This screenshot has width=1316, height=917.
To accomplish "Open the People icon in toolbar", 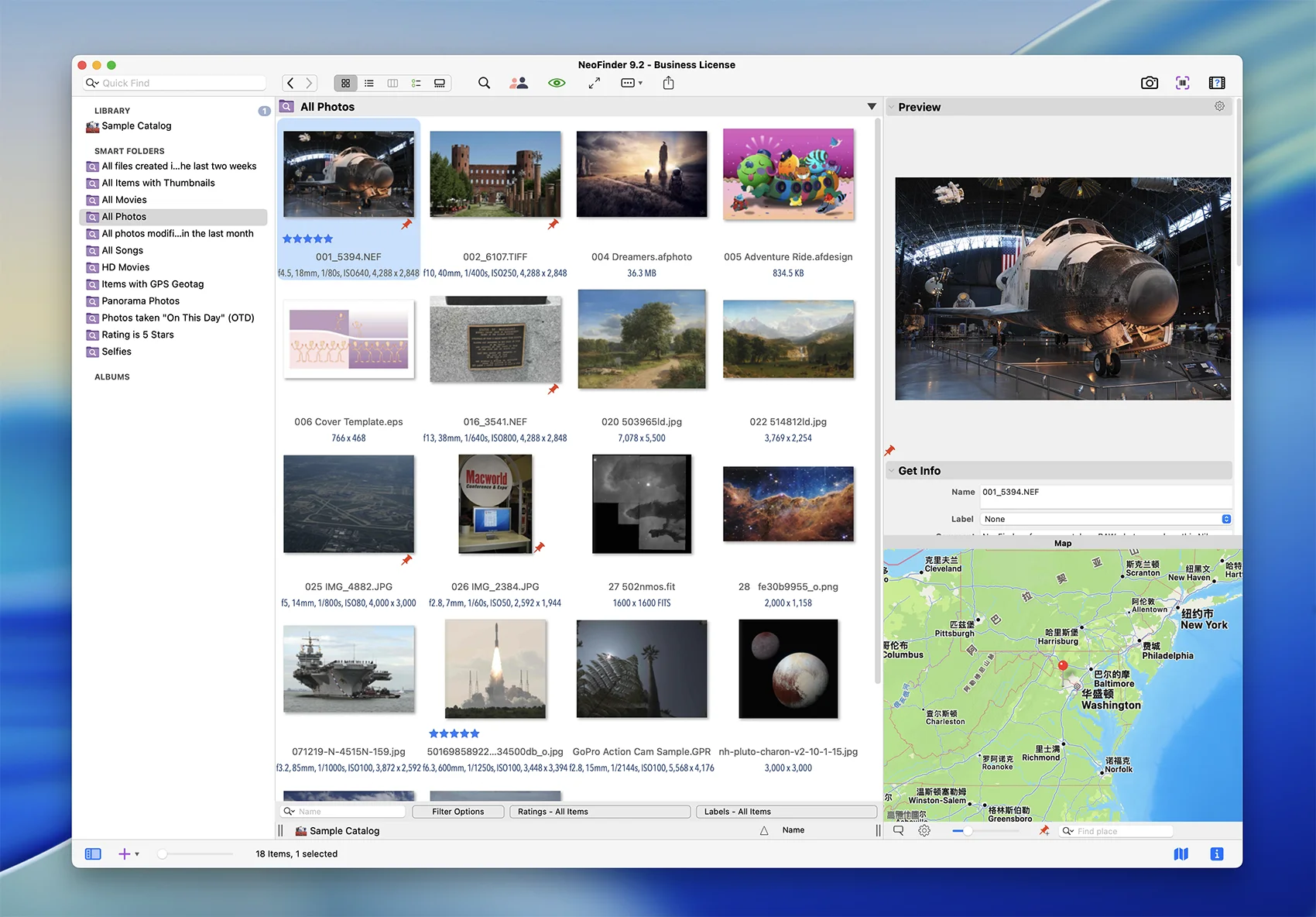I will 519,83.
